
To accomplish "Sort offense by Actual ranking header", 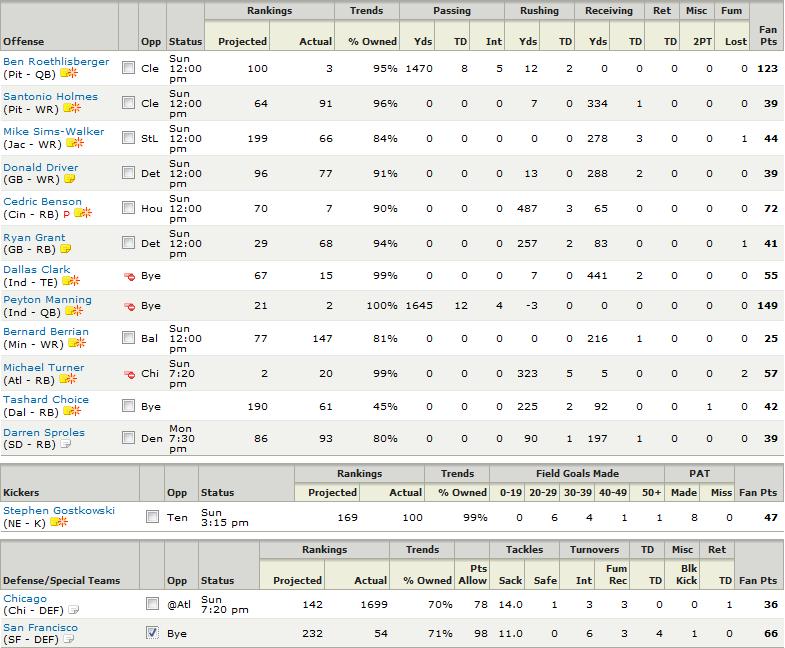I will [x=315, y=42].
